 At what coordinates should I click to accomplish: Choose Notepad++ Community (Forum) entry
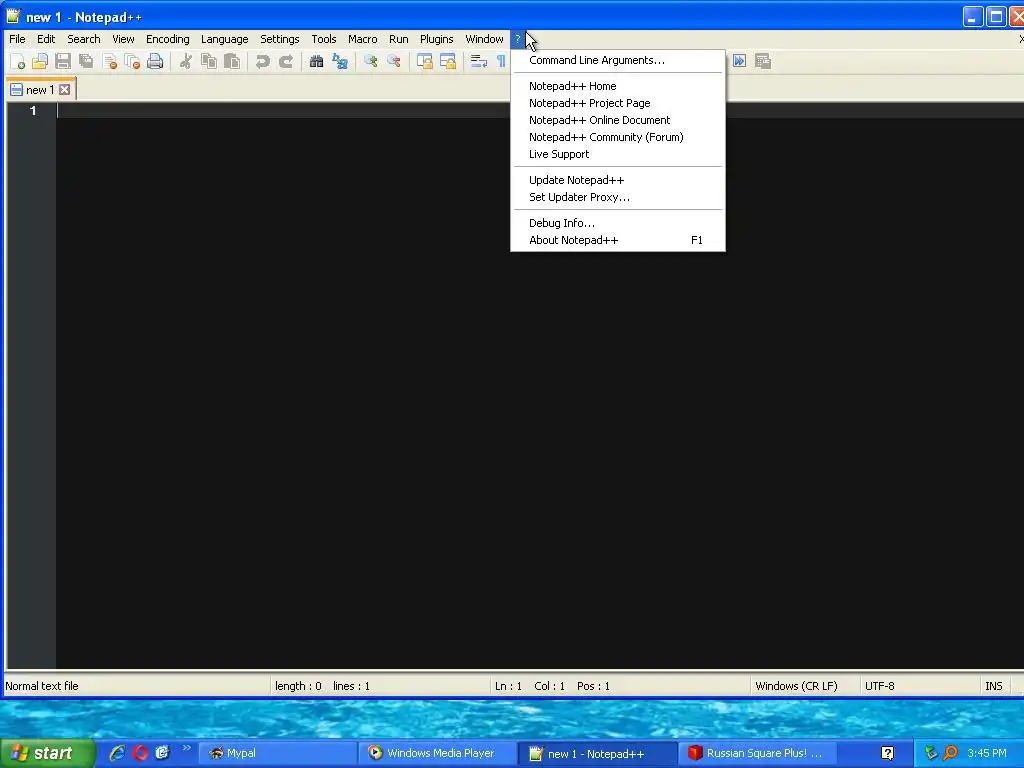pos(618,137)
